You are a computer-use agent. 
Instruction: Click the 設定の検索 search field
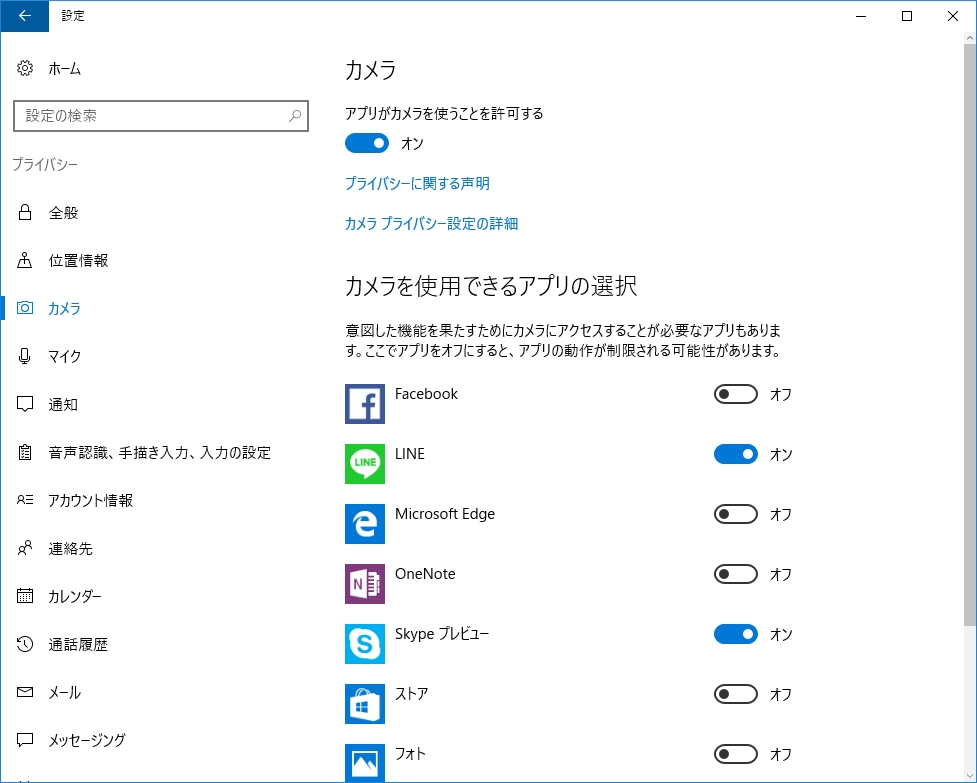pos(160,116)
